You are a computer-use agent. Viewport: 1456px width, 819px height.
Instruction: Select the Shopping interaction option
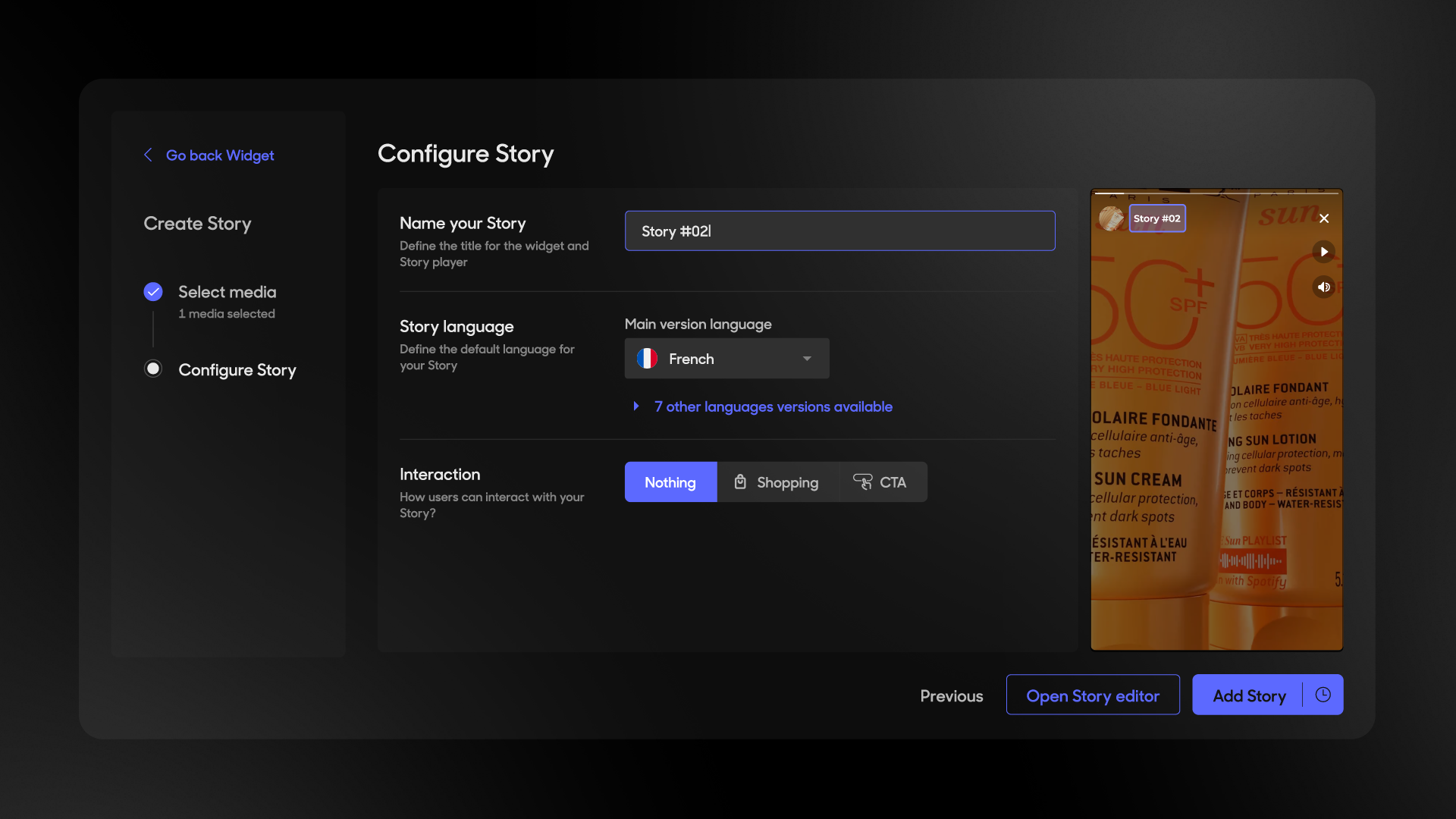tap(777, 482)
